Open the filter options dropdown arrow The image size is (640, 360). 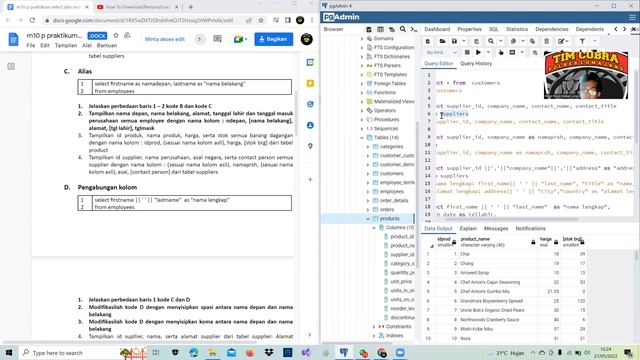pos(595,41)
